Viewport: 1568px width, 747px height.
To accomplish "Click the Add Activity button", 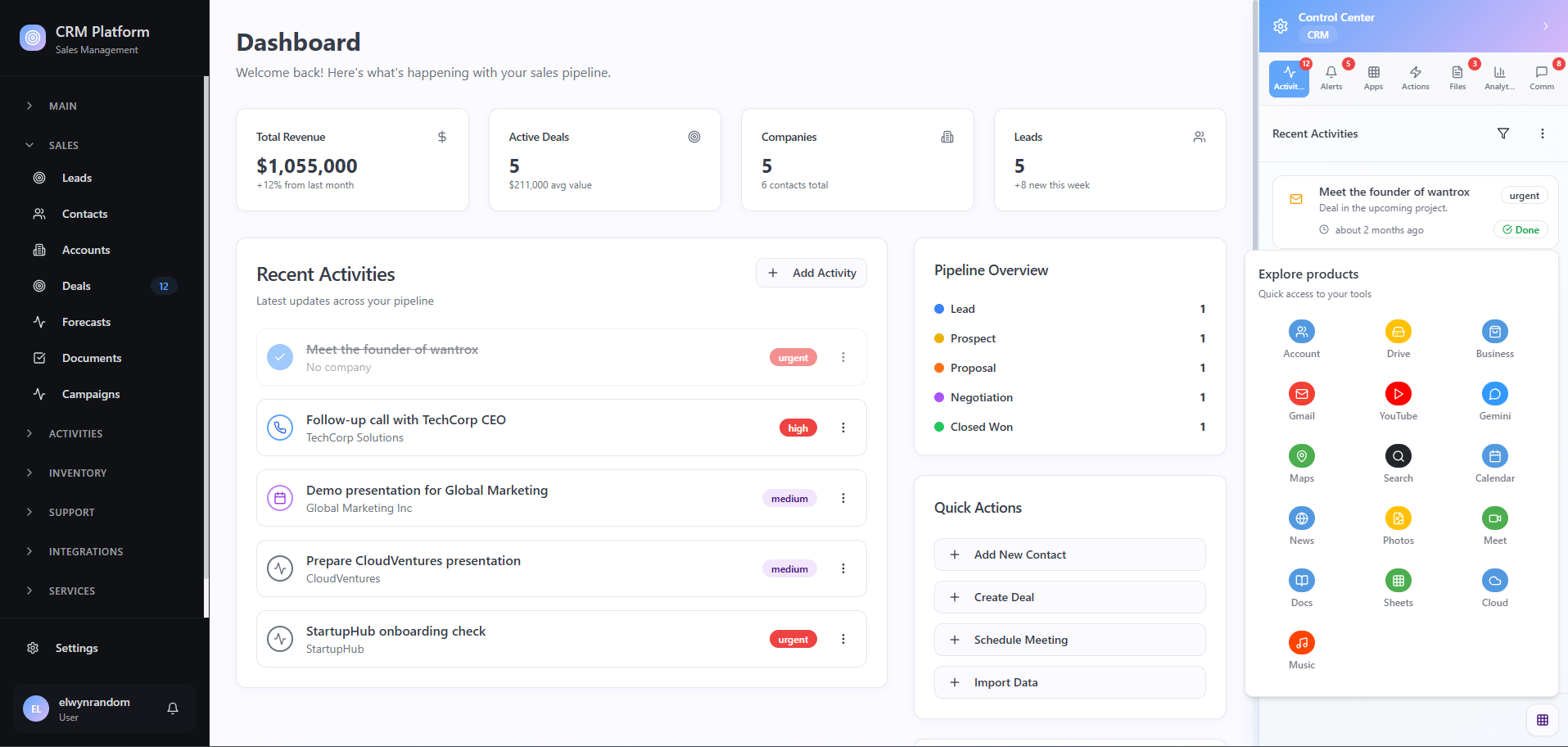I will 811,273.
